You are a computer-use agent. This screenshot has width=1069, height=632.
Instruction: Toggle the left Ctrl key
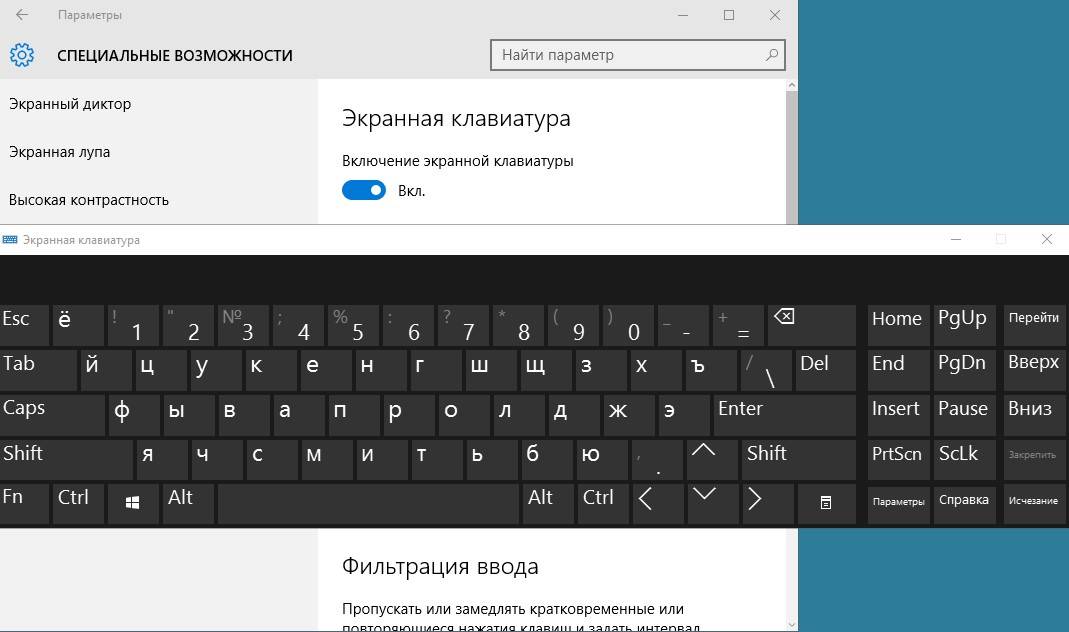[x=78, y=503]
